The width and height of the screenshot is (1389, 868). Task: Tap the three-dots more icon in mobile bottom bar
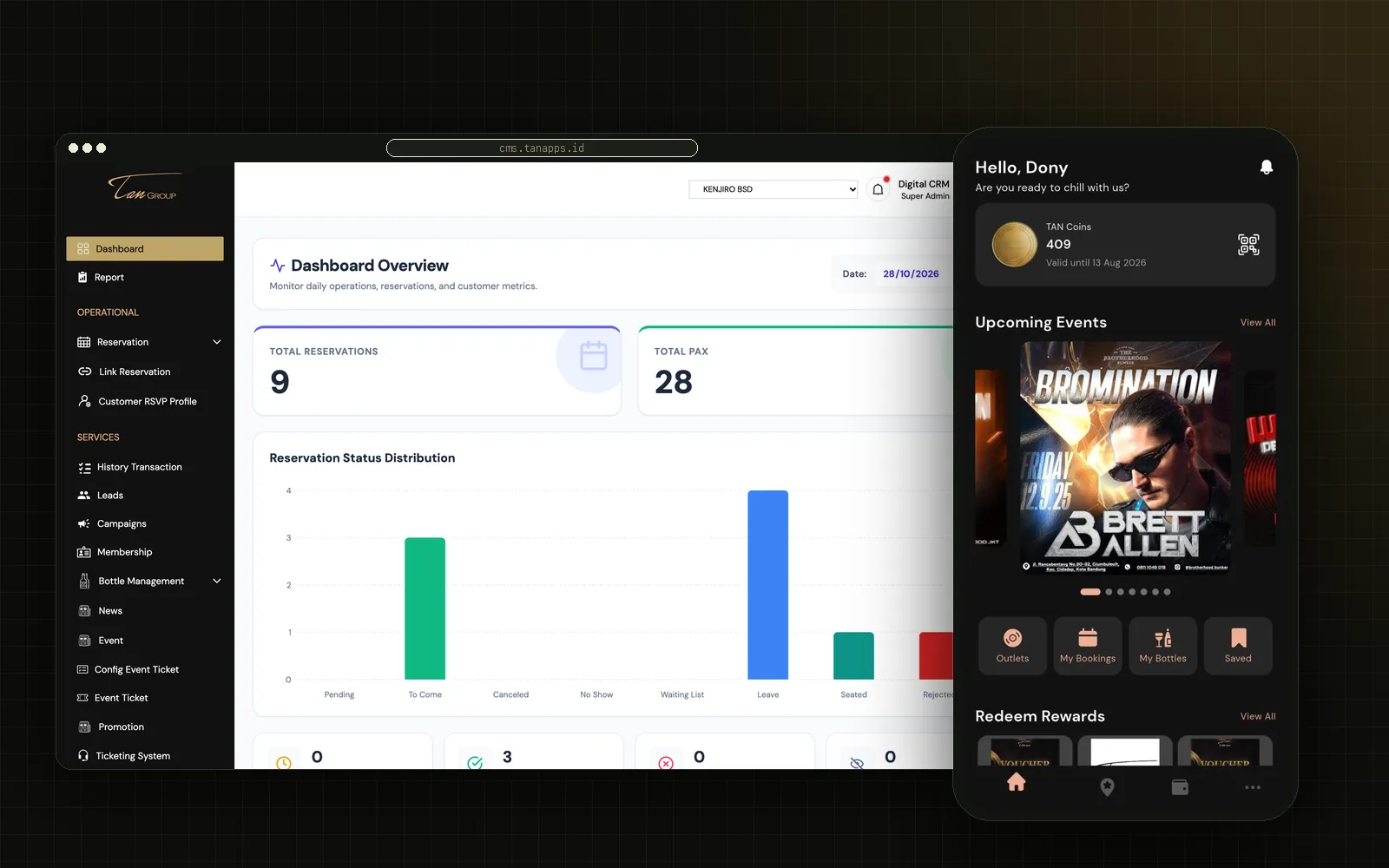(x=1253, y=787)
